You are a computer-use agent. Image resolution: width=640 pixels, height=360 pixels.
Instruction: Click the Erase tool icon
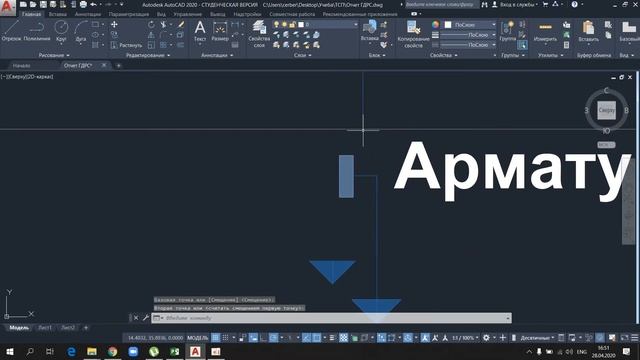pyautogui.click(x=181, y=24)
